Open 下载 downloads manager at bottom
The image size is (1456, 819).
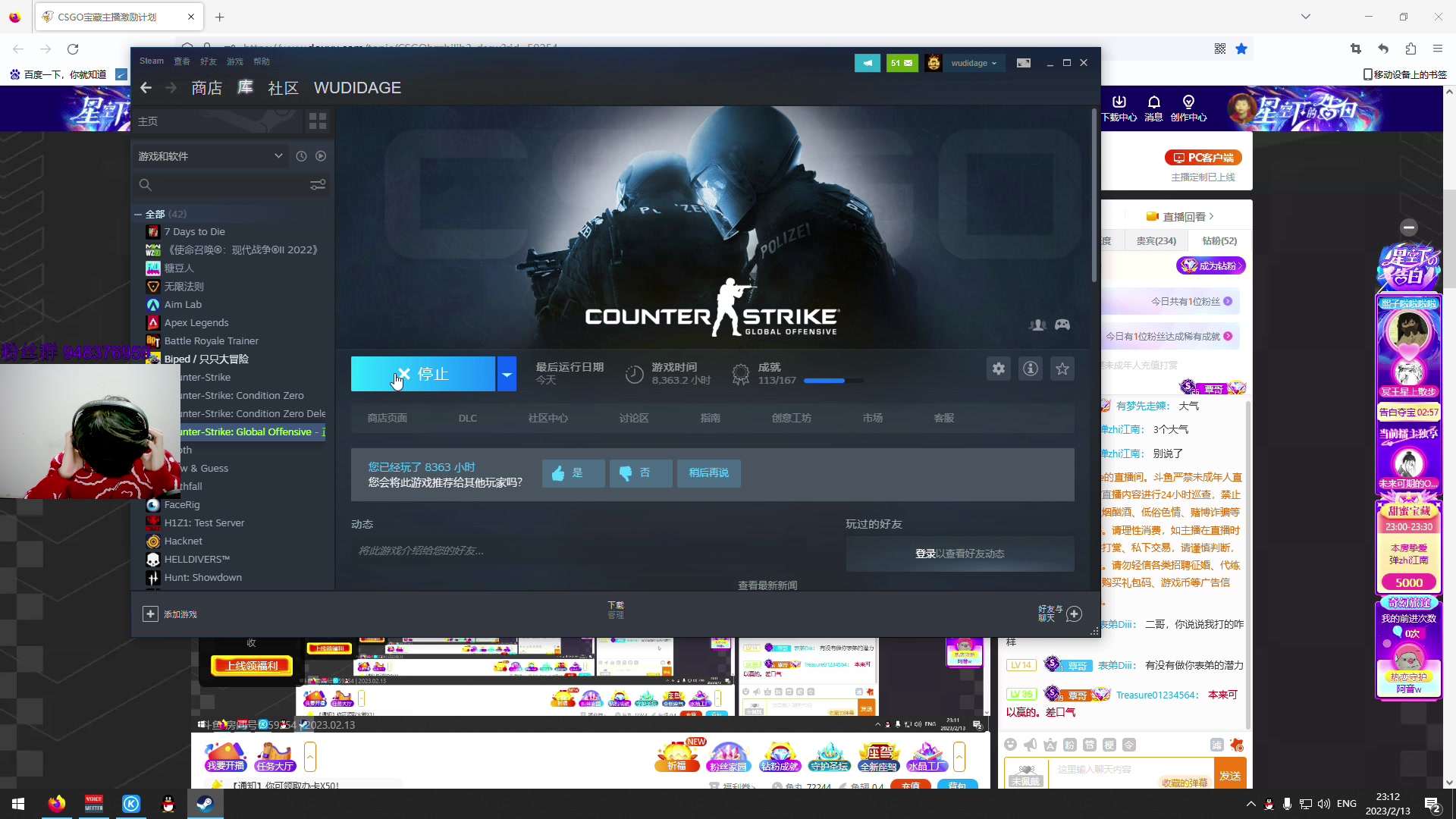pos(616,610)
